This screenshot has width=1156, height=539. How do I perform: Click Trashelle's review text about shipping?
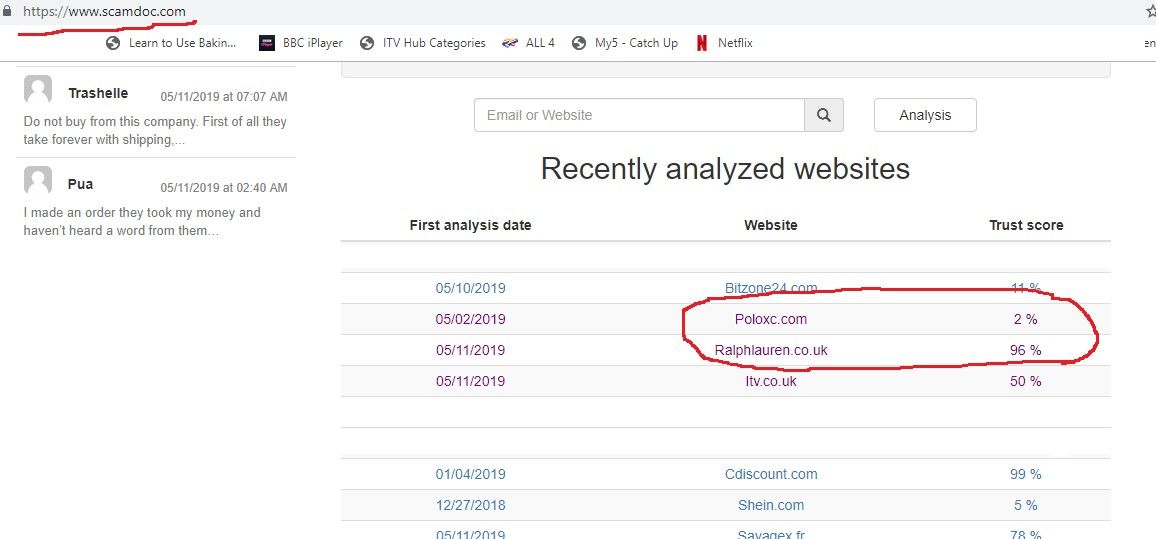[x=155, y=131]
